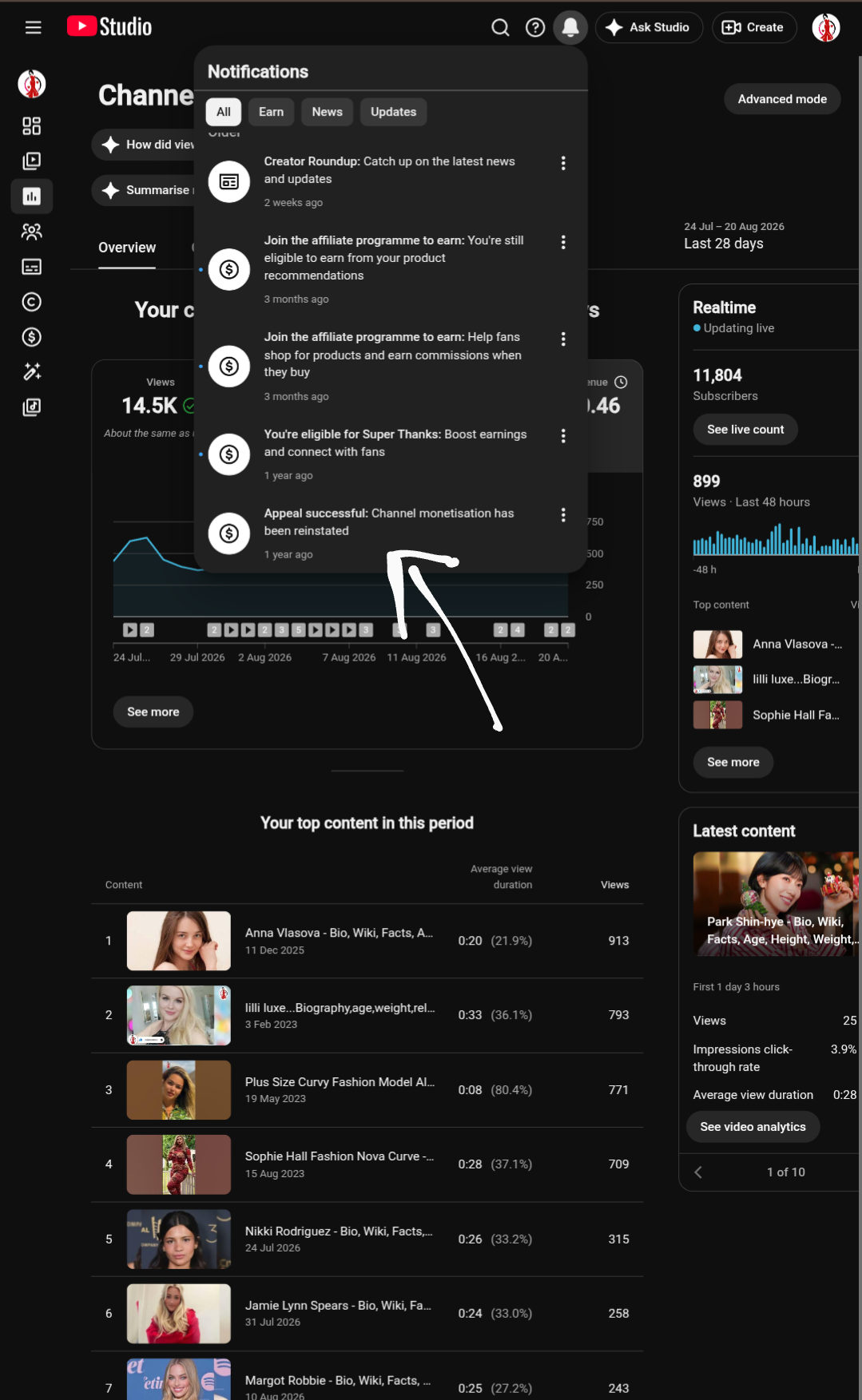The image size is (862, 1400).
Task: Click the revenue clock icon
Action: click(x=621, y=383)
